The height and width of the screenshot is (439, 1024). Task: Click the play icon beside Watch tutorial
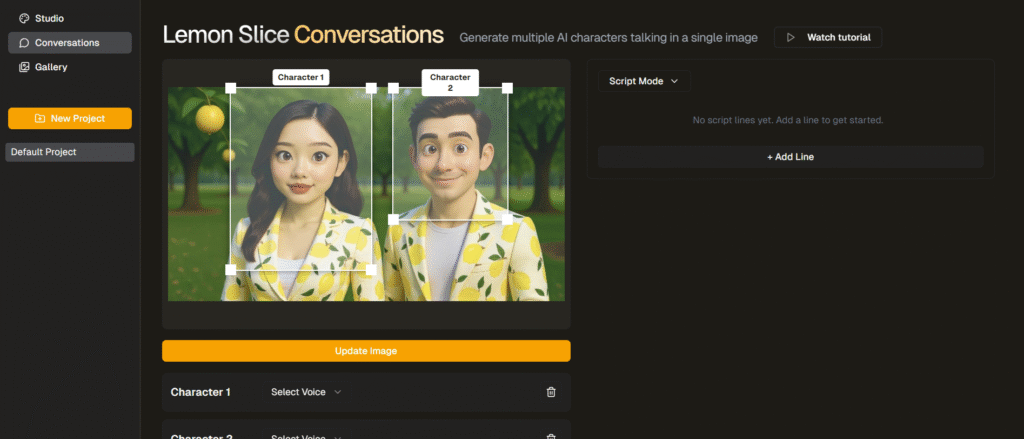click(791, 37)
